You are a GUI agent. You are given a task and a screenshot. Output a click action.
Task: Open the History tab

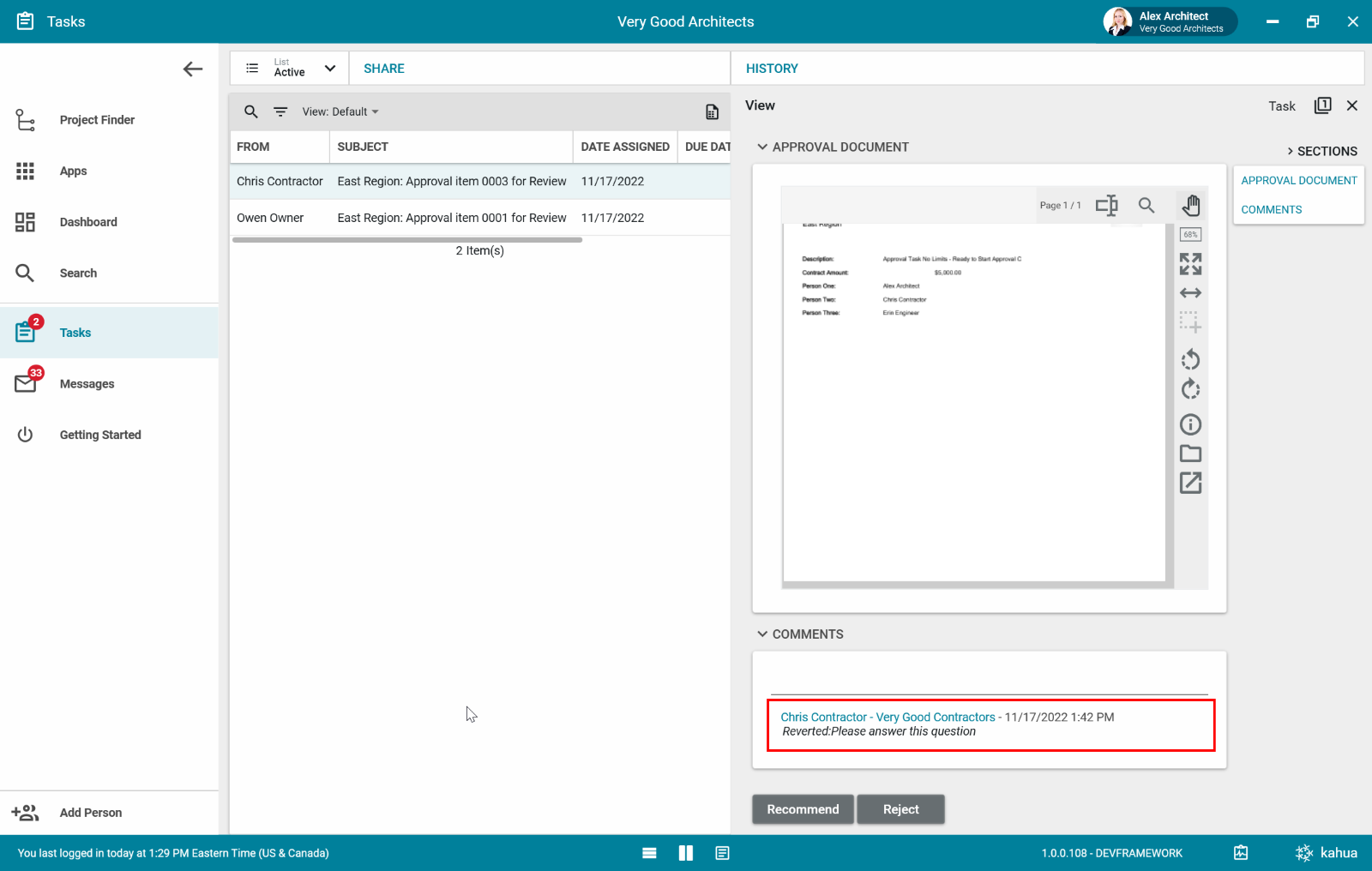(772, 69)
